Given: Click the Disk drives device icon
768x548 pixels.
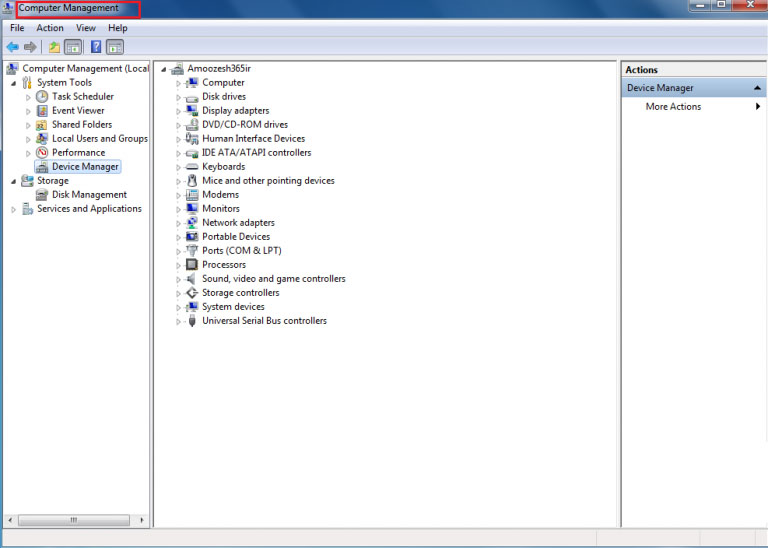Looking at the screenshot, I should (192, 97).
